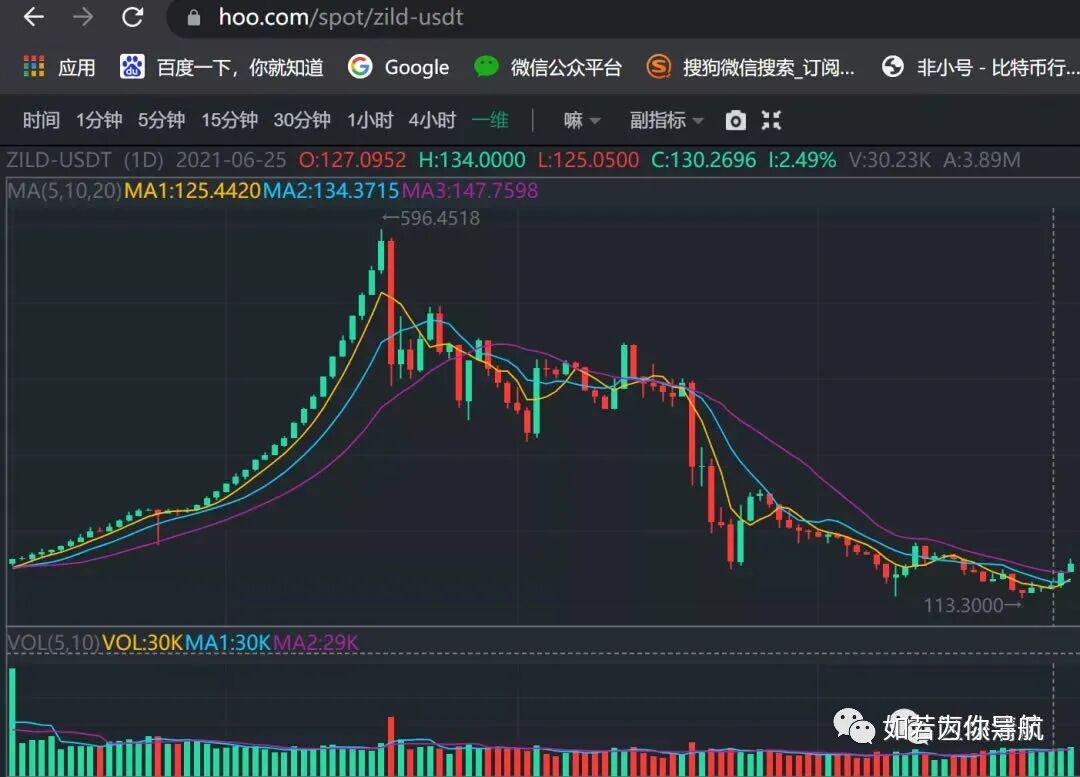
Task: Open the 应用 apps grid icon
Action: tap(34, 67)
